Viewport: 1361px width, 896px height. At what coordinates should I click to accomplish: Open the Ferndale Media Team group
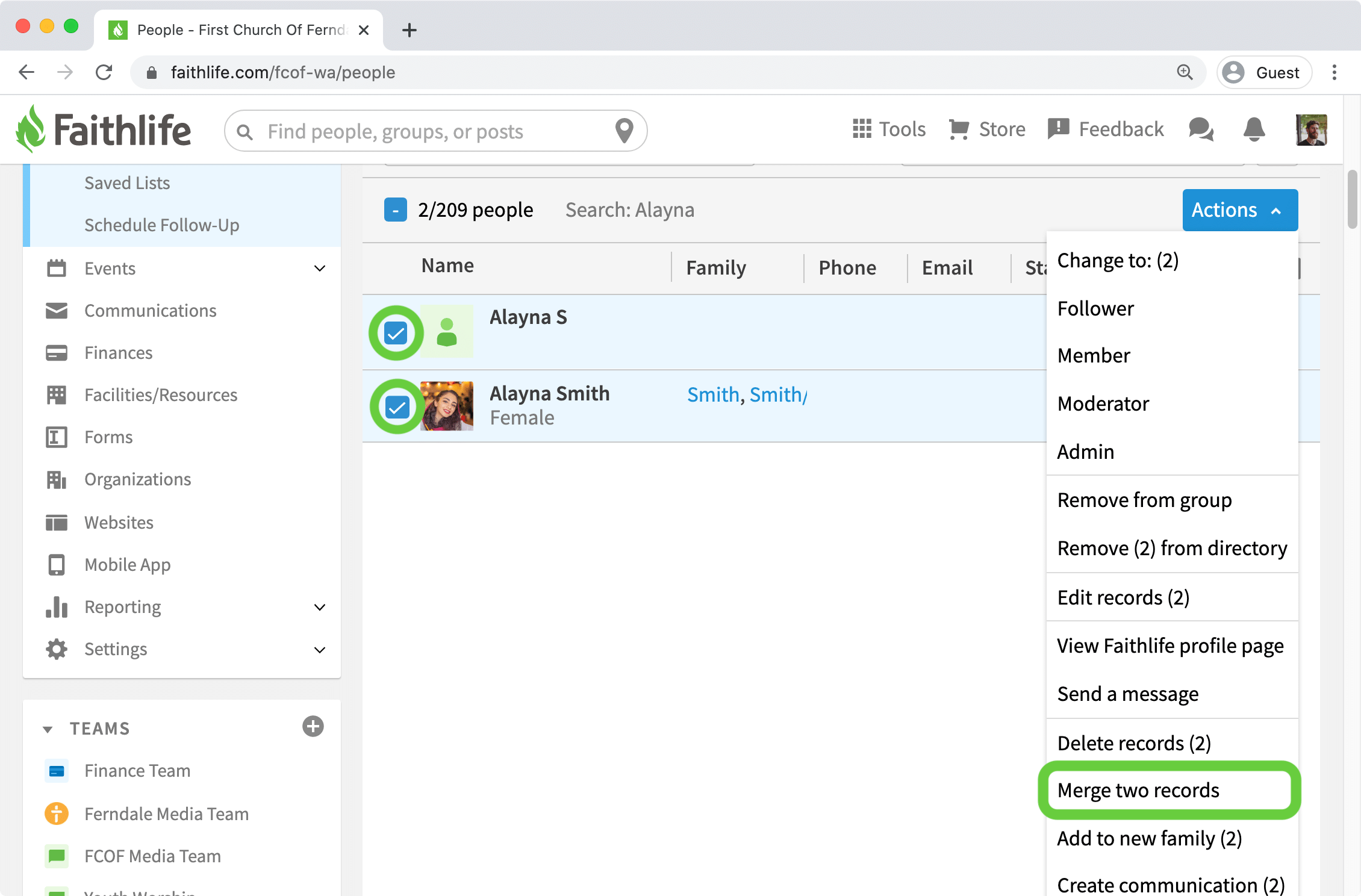[x=166, y=814]
